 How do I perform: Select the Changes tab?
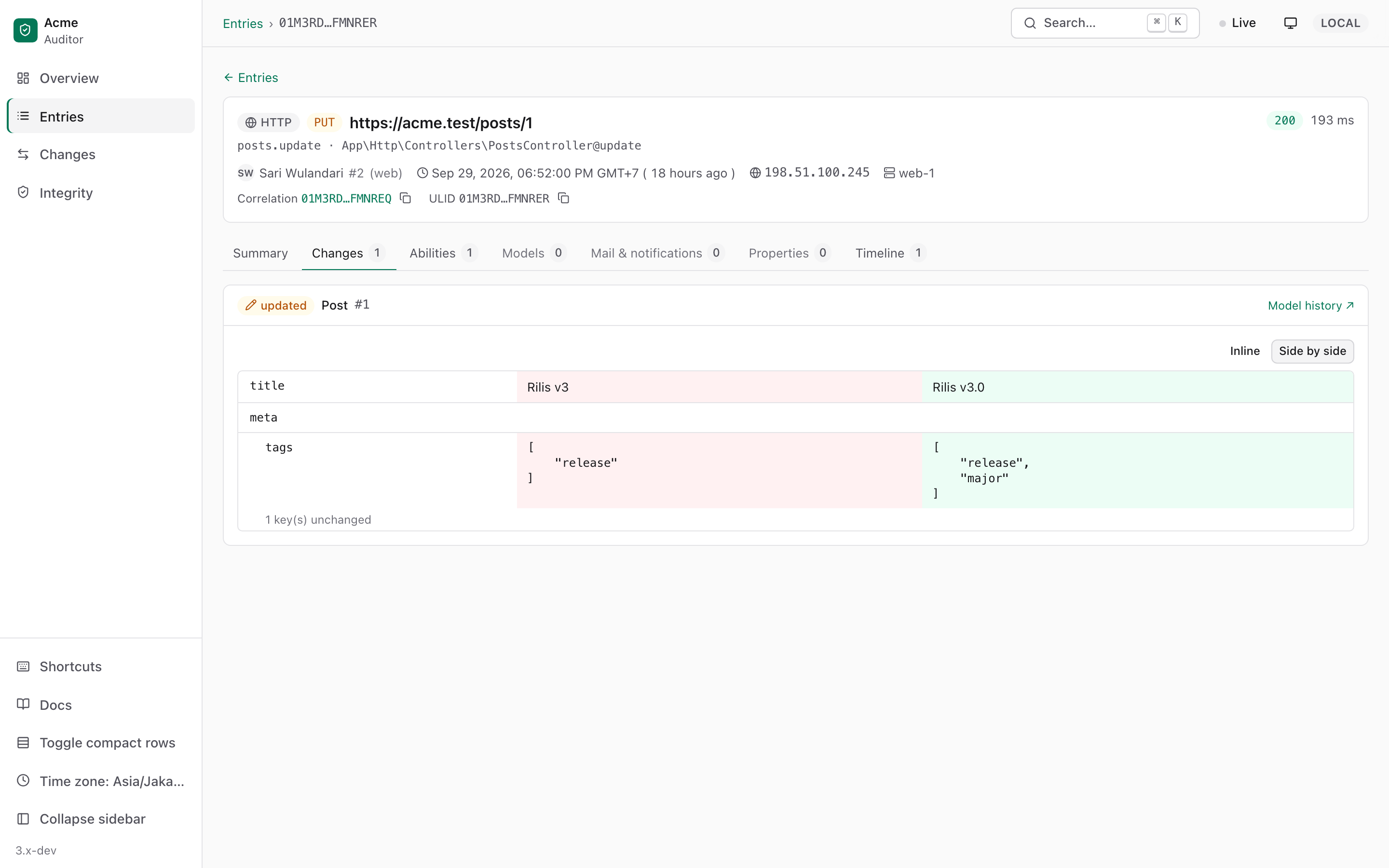(348, 253)
